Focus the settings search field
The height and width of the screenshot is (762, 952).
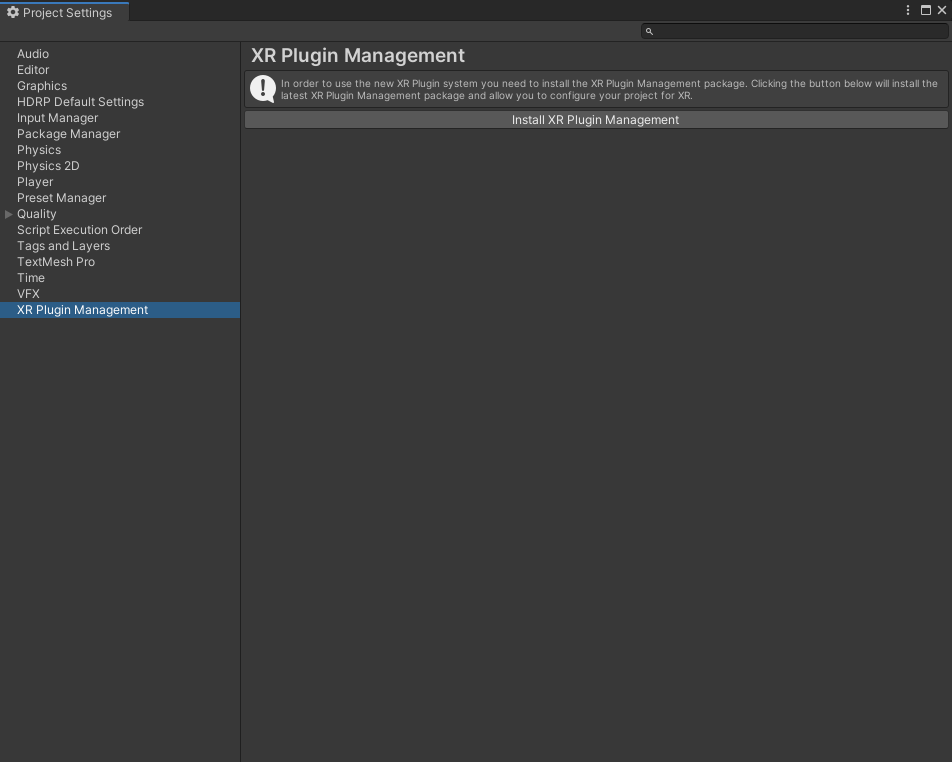click(x=794, y=31)
